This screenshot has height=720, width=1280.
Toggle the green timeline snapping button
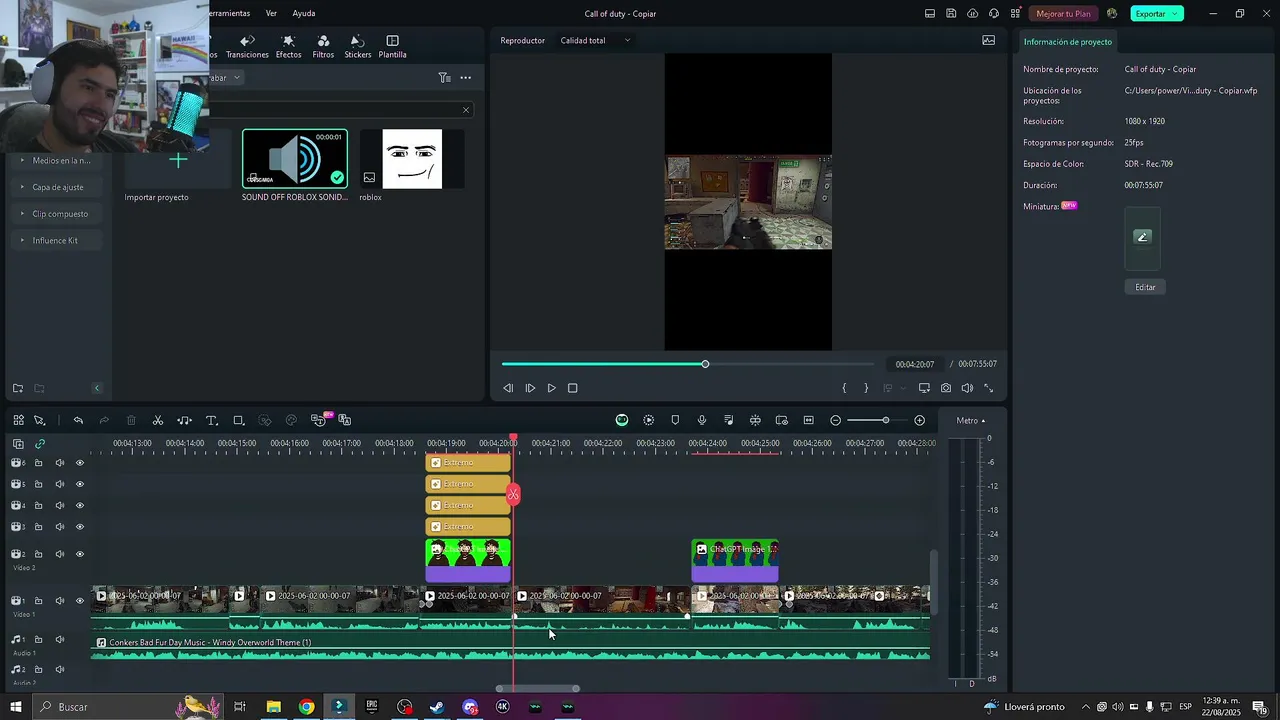tap(622, 420)
